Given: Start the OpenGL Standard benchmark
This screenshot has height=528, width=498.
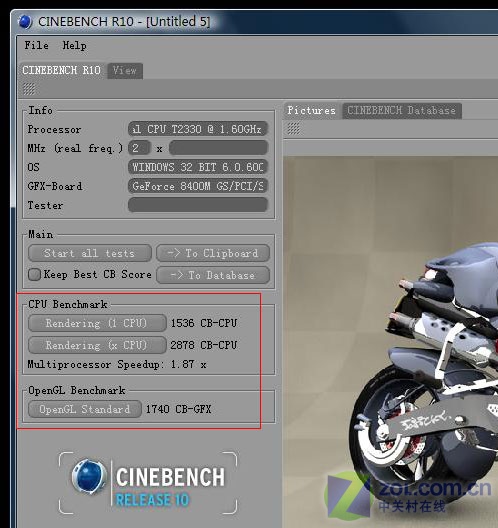Looking at the screenshot, I should pyautogui.click(x=85, y=409).
